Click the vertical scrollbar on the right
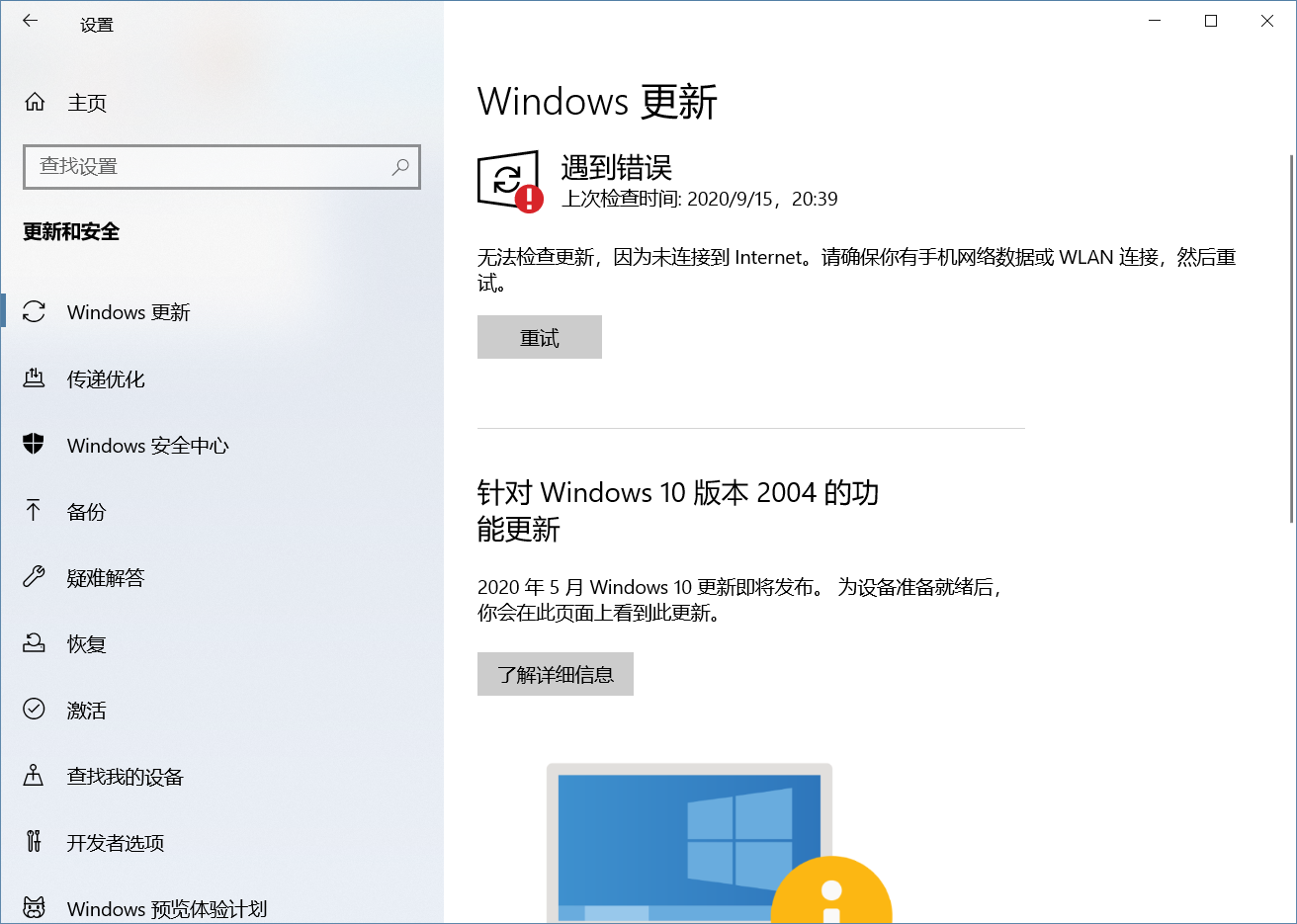 coord(1291,338)
